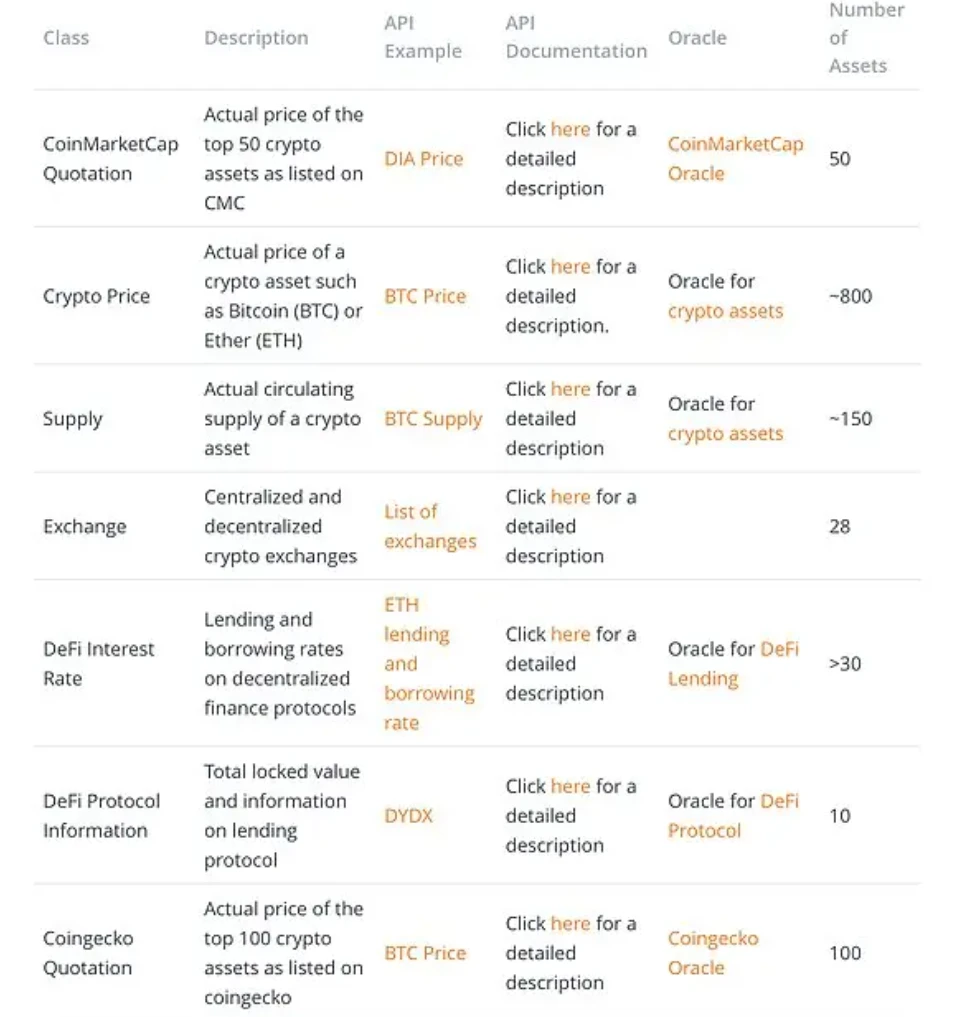Click the DeFi Lending oracle link
The width and height of the screenshot is (975, 1017).
[x=732, y=664]
